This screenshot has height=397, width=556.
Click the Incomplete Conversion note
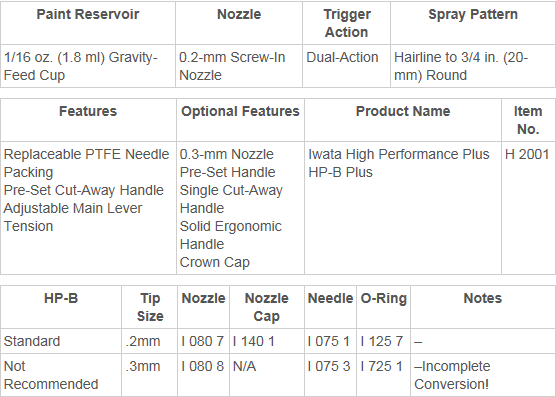(x=452, y=375)
